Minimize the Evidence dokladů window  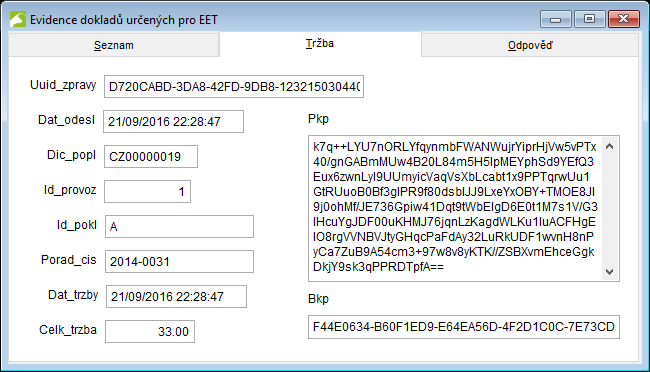[x=555, y=19]
